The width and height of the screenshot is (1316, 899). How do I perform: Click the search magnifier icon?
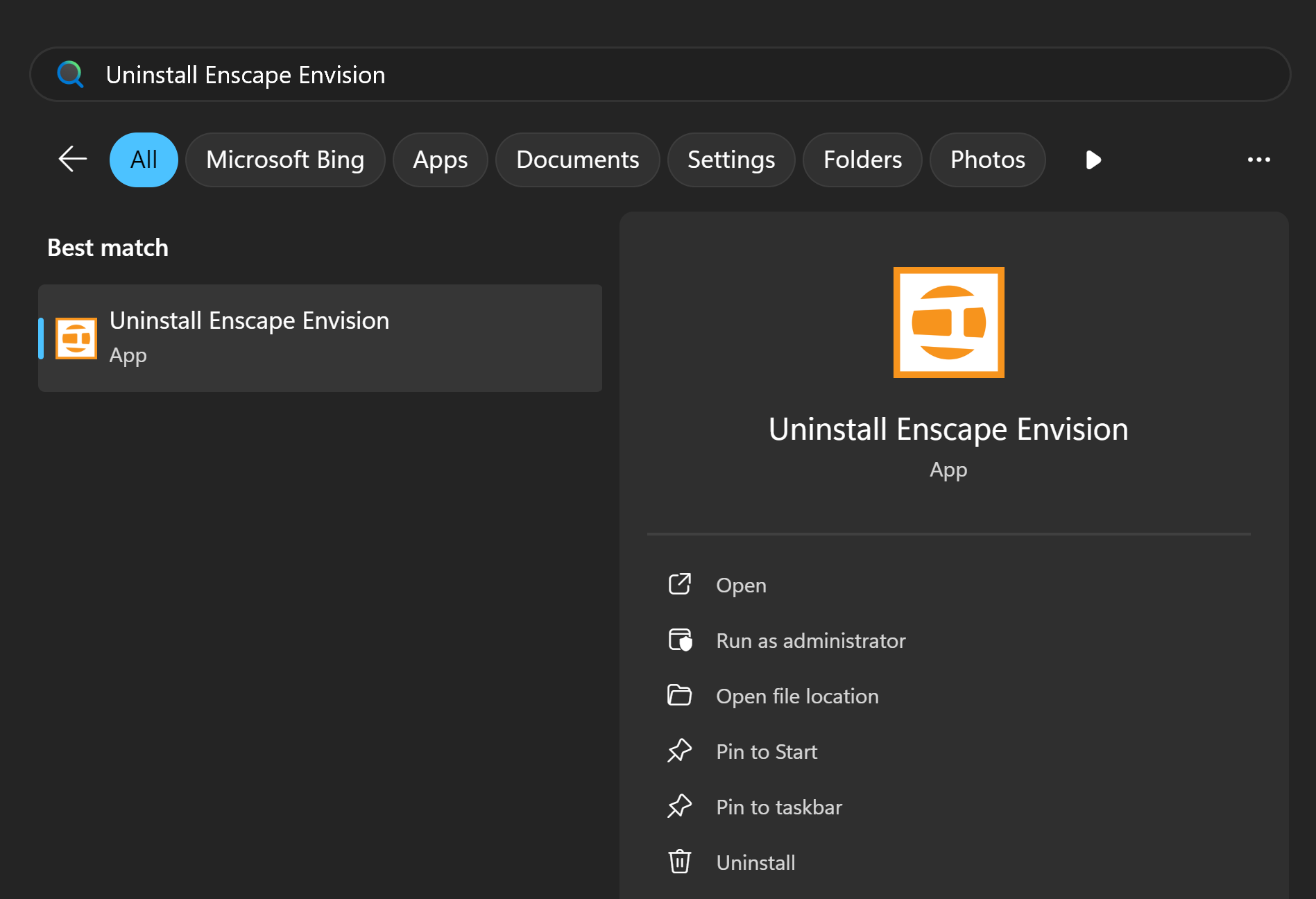coord(70,74)
